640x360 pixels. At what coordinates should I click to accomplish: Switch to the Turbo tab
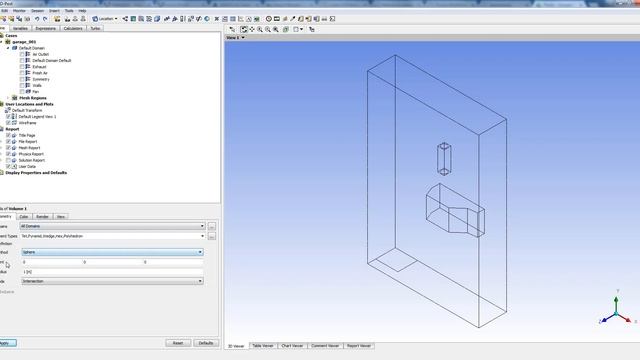[95, 29]
